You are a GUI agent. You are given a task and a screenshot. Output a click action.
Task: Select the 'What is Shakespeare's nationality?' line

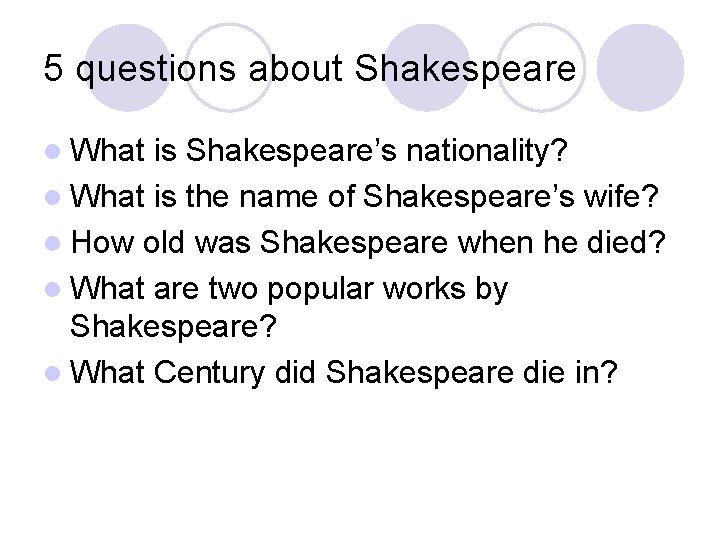(x=320, y=151)
